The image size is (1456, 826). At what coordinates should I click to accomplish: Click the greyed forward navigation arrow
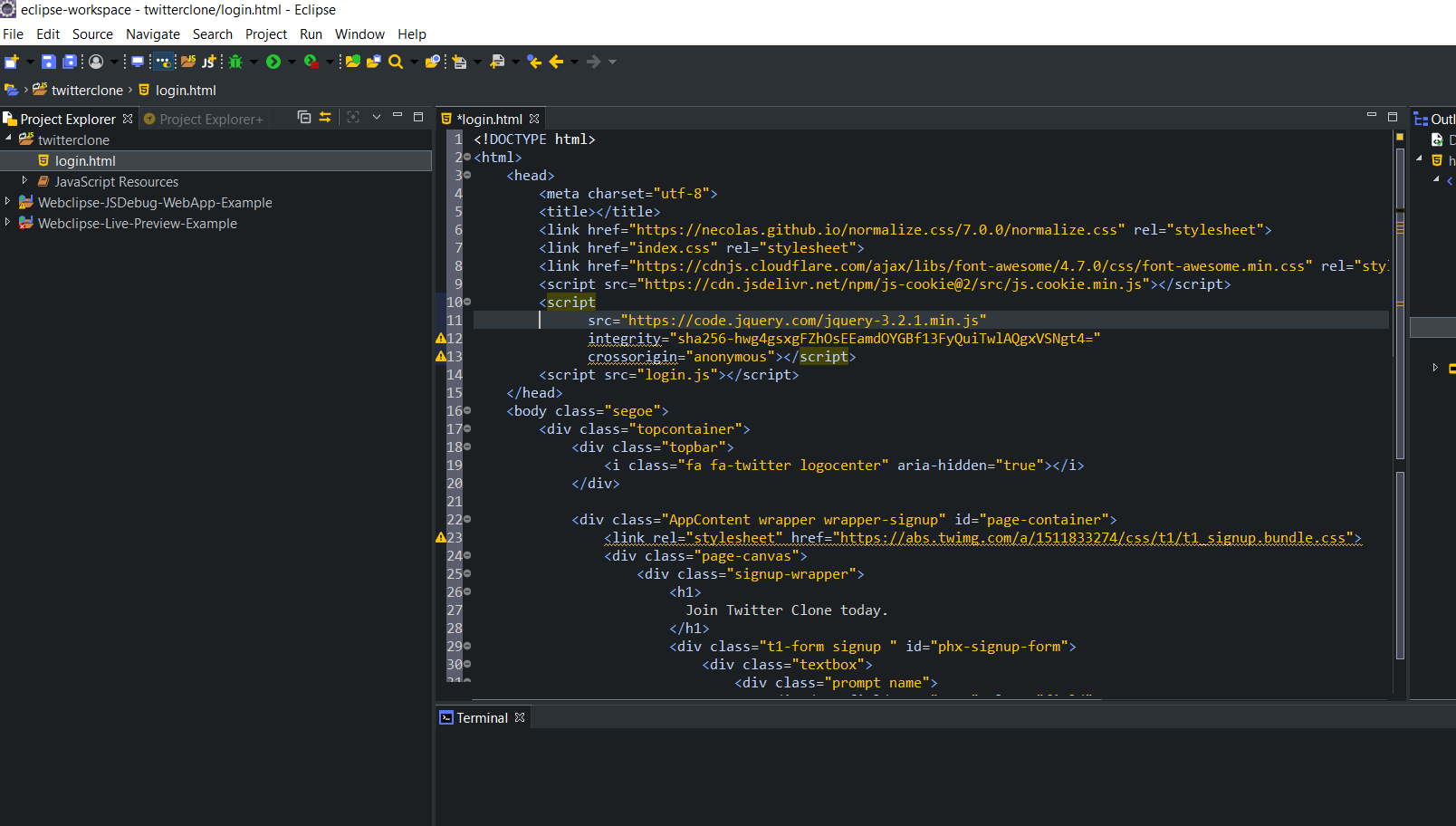(x=594, y=62)
